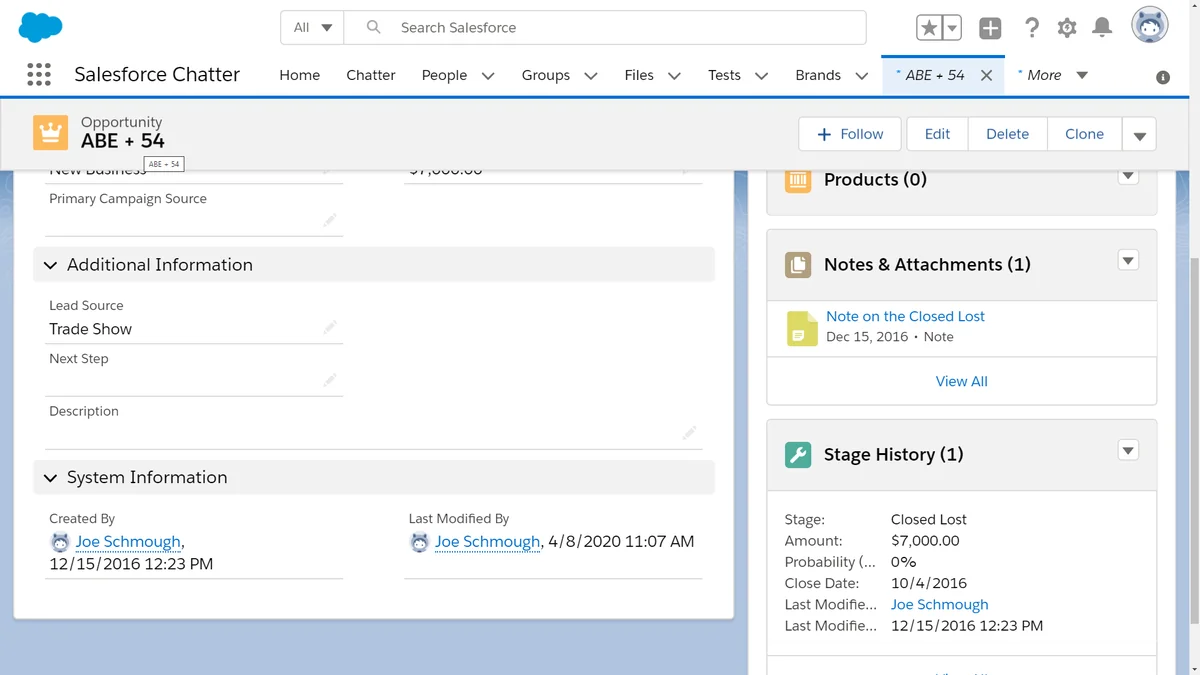Open the Favorites star icon
This screenshot has width=1200, height=675.
(x=929, y=28)
